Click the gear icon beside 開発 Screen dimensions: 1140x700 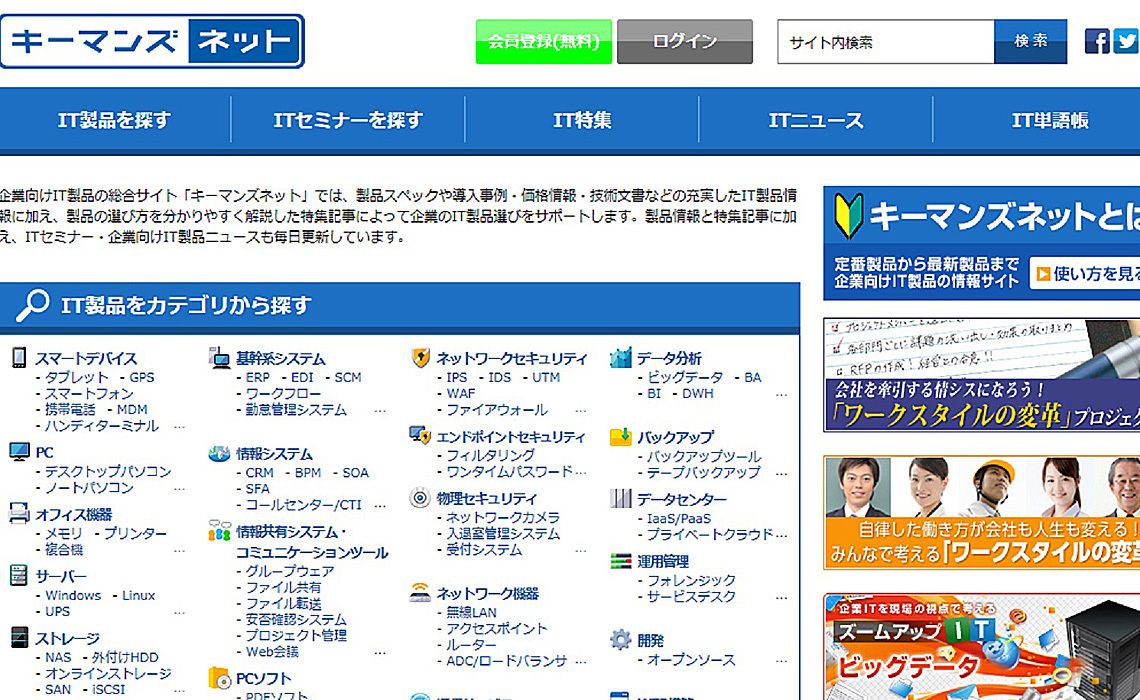(620, 640)
